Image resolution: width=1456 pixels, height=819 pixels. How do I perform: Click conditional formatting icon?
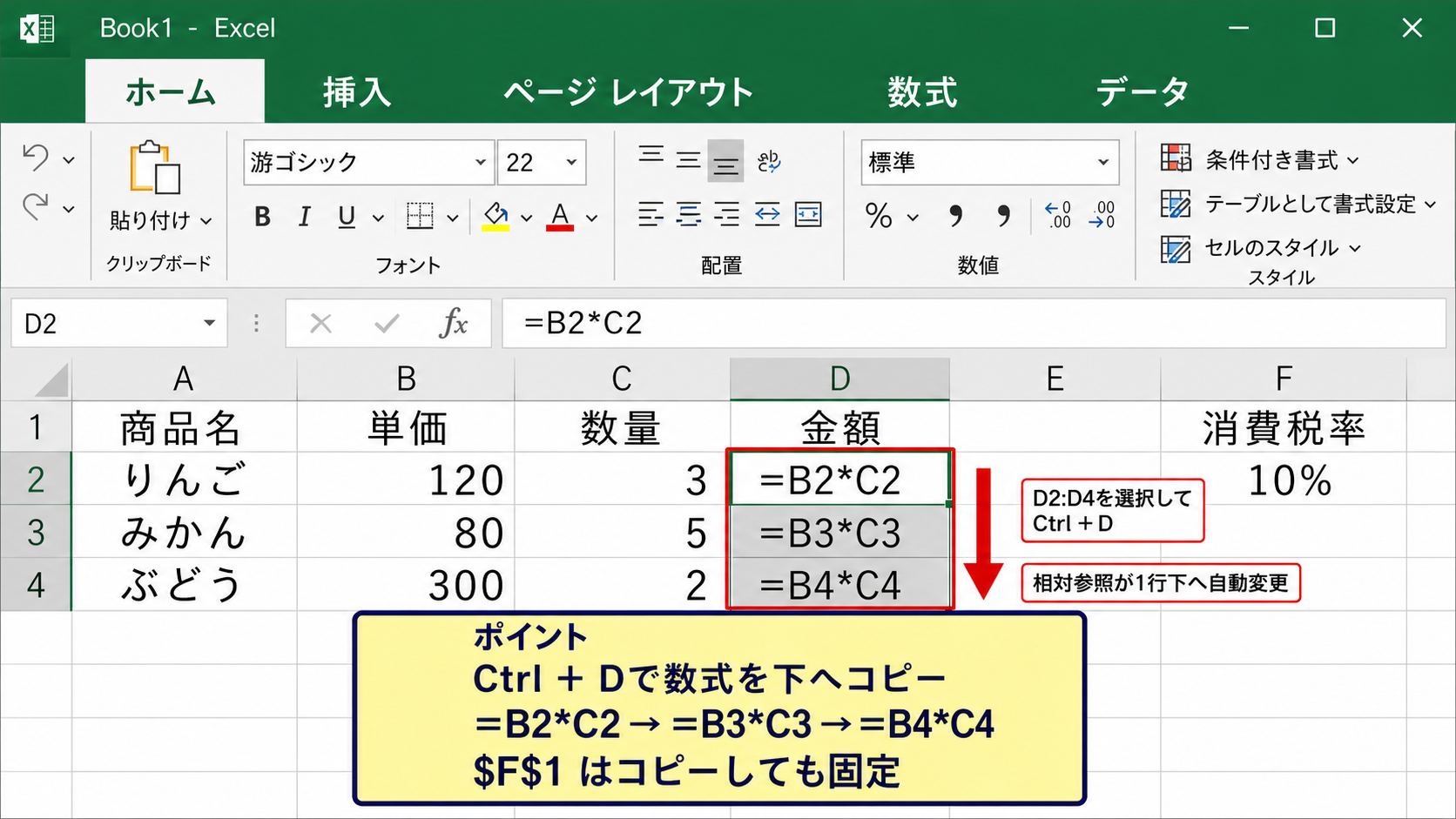1176,158
